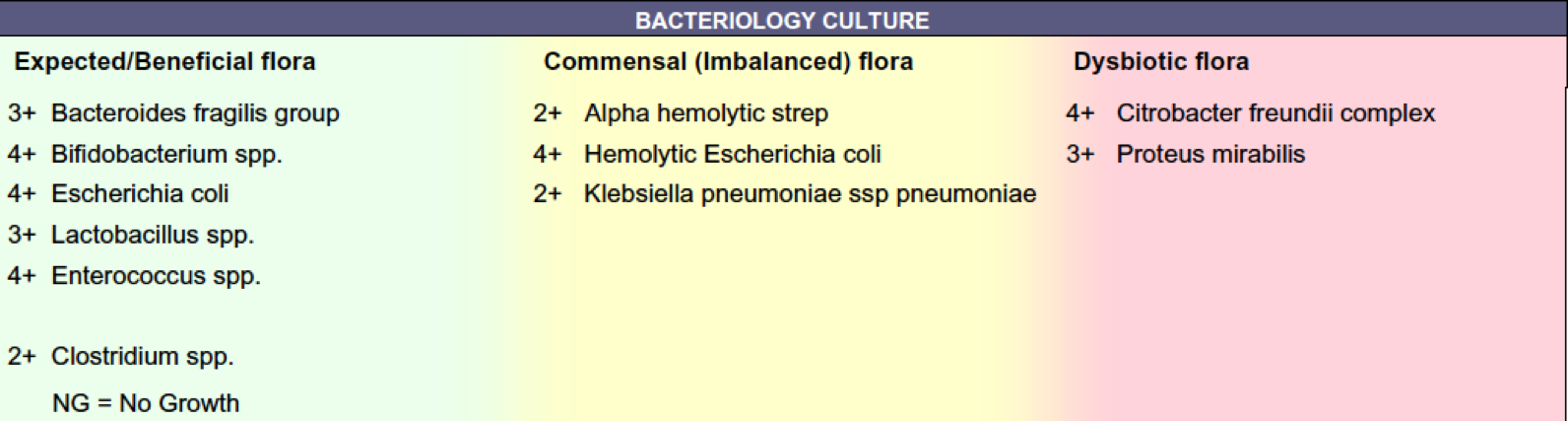
Task: Select the Proteus mirabilis entry
Action: pos(1186,154)
